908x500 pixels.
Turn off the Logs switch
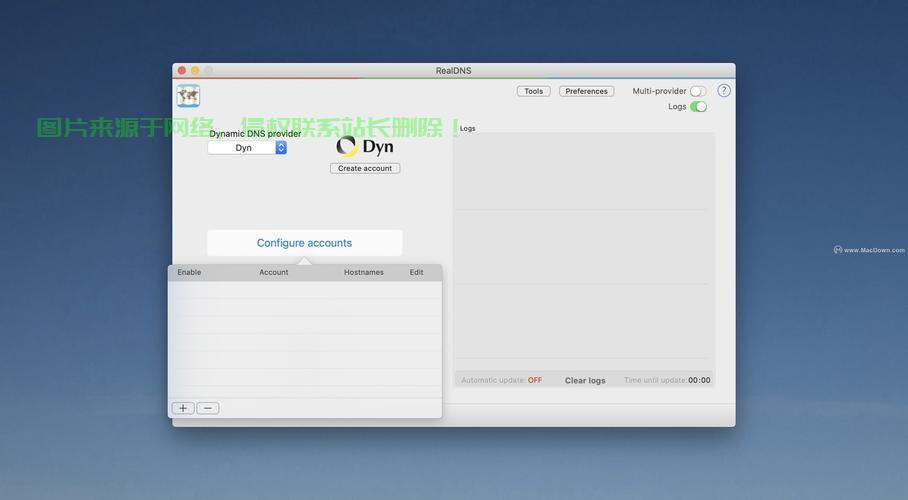pyautogui.click(x=698, y=107)
